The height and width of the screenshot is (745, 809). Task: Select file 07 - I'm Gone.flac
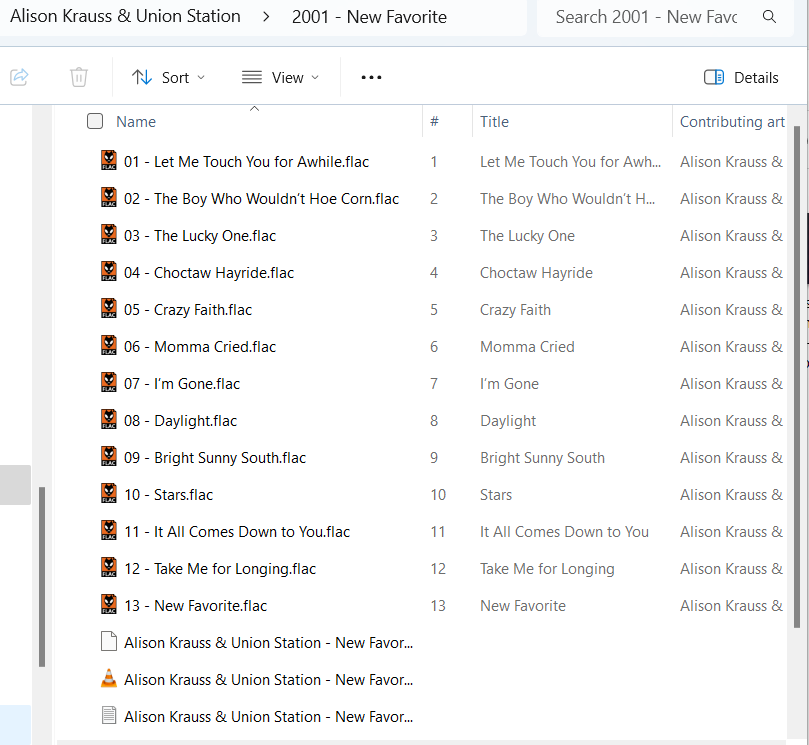pos(182,384)
